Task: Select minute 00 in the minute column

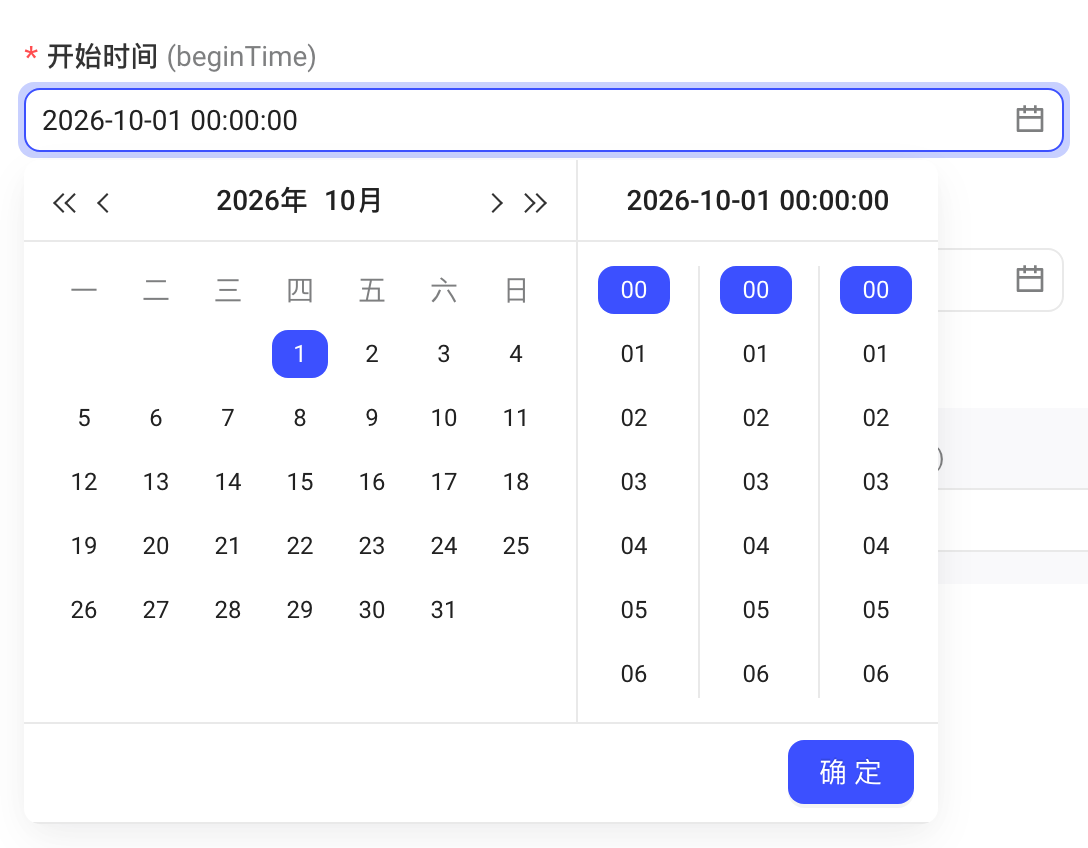Action: (x=756, y=290)
